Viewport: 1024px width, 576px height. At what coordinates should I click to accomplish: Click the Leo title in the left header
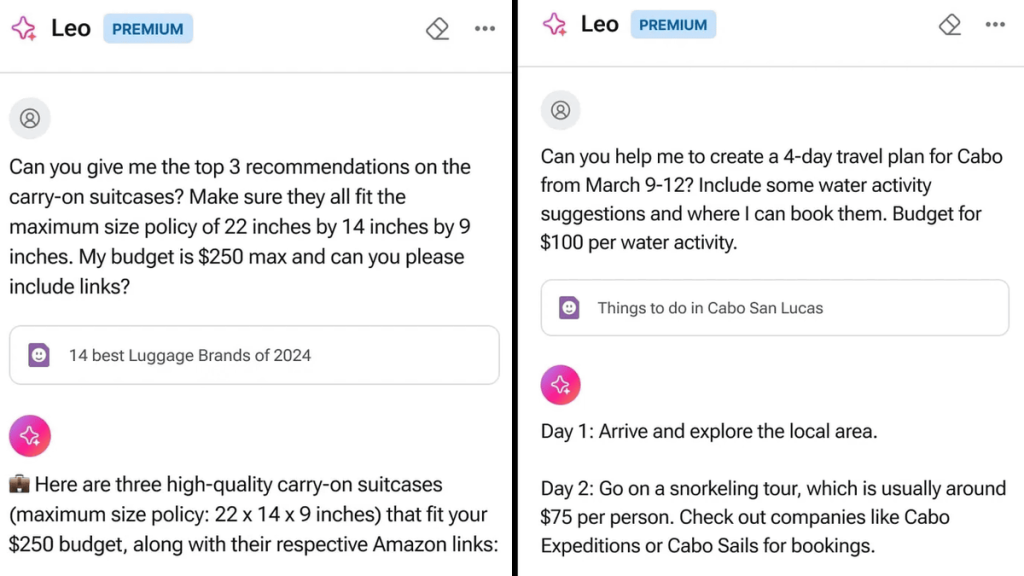(x=71, y=28)
